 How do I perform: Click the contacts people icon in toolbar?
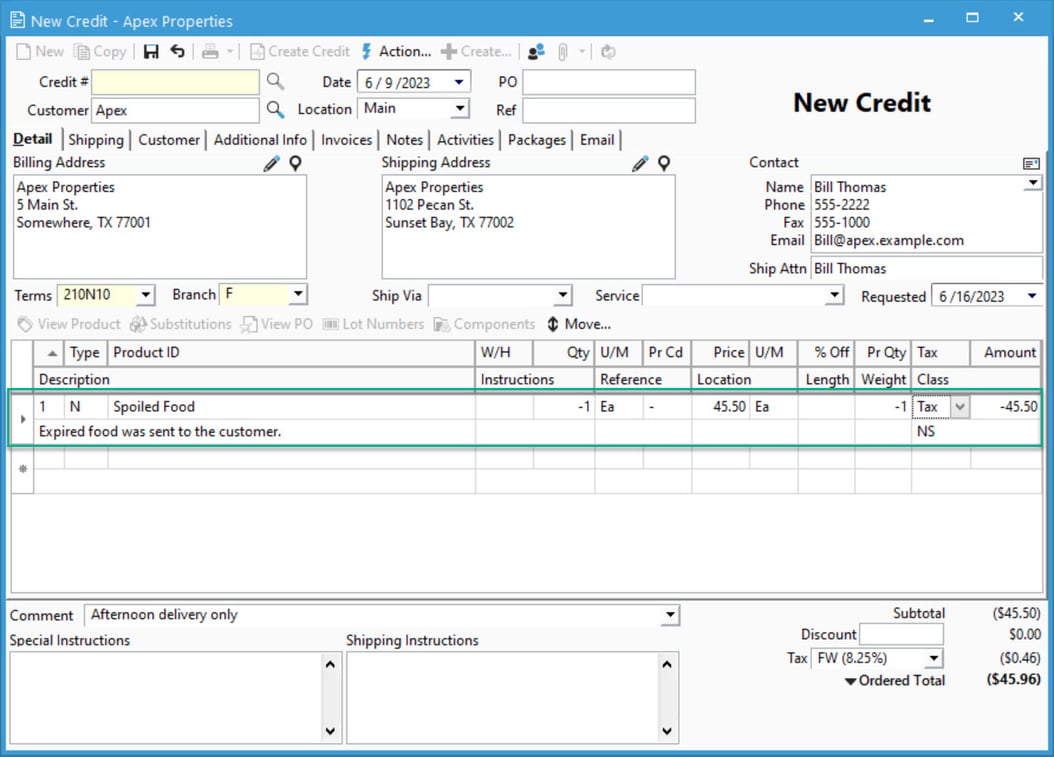(536, 52)
